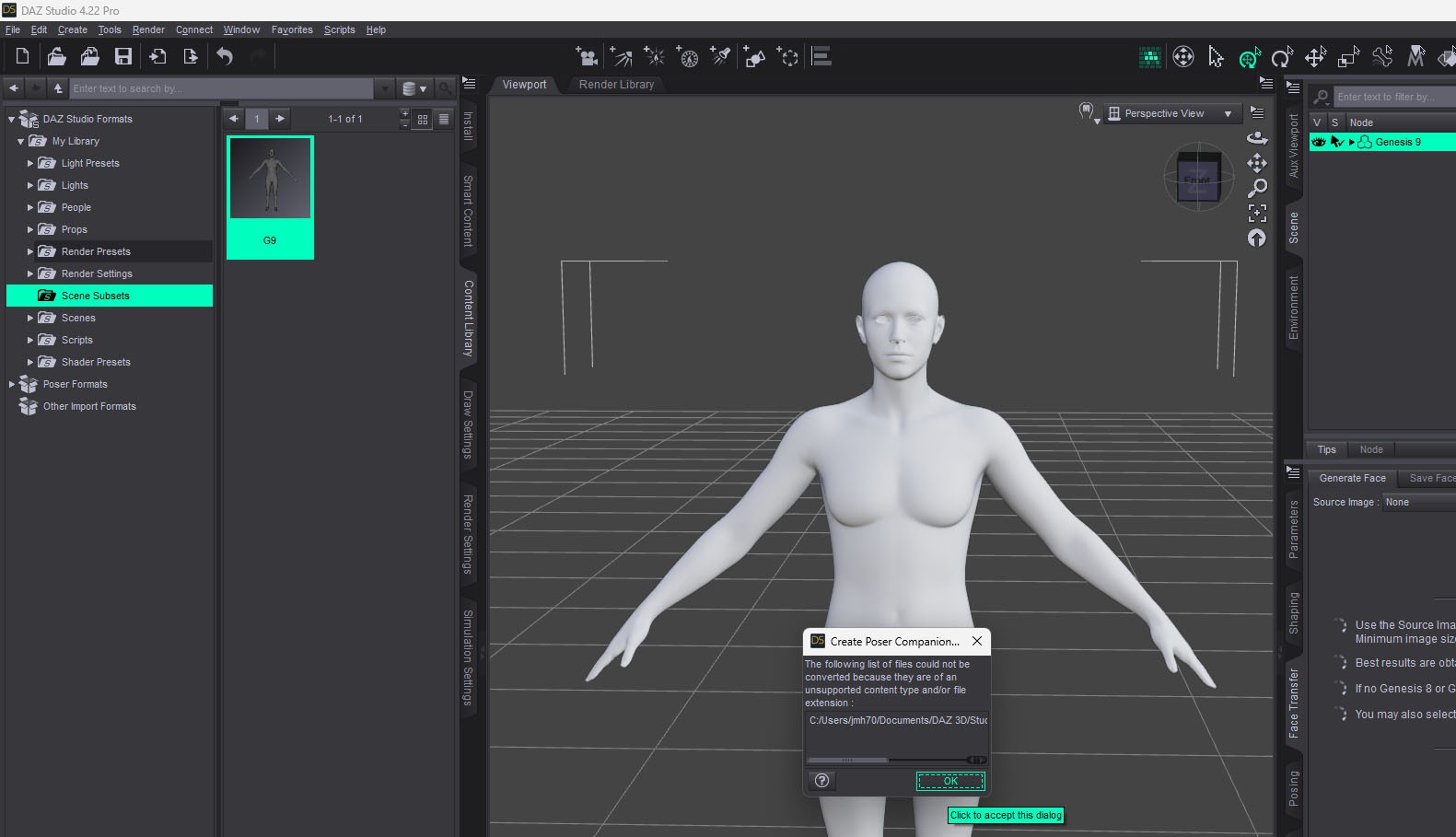Open the Perspective View dropdown
Screen dimensions: 1456x837
point(1171,113)
